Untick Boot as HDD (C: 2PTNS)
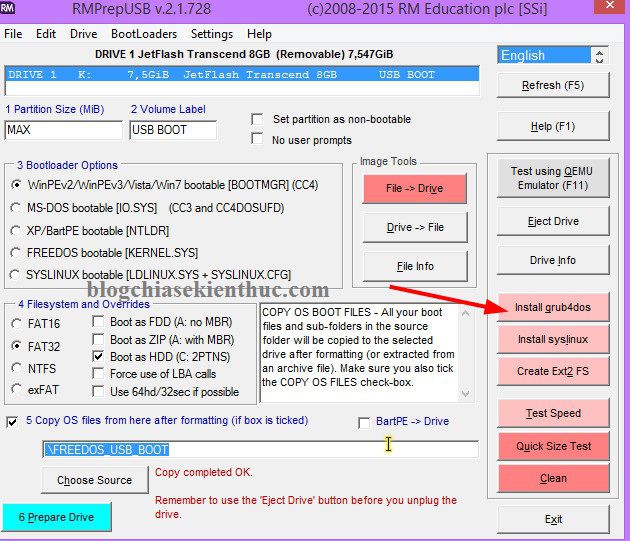The width and height of the screenshot is (630, 541). click(98, 356)
